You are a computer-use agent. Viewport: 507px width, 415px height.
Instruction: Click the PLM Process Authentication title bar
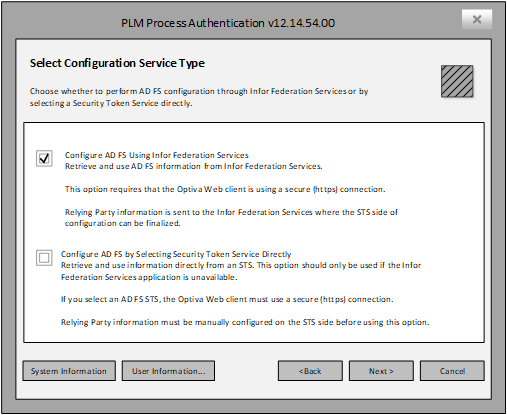[228, 23]
